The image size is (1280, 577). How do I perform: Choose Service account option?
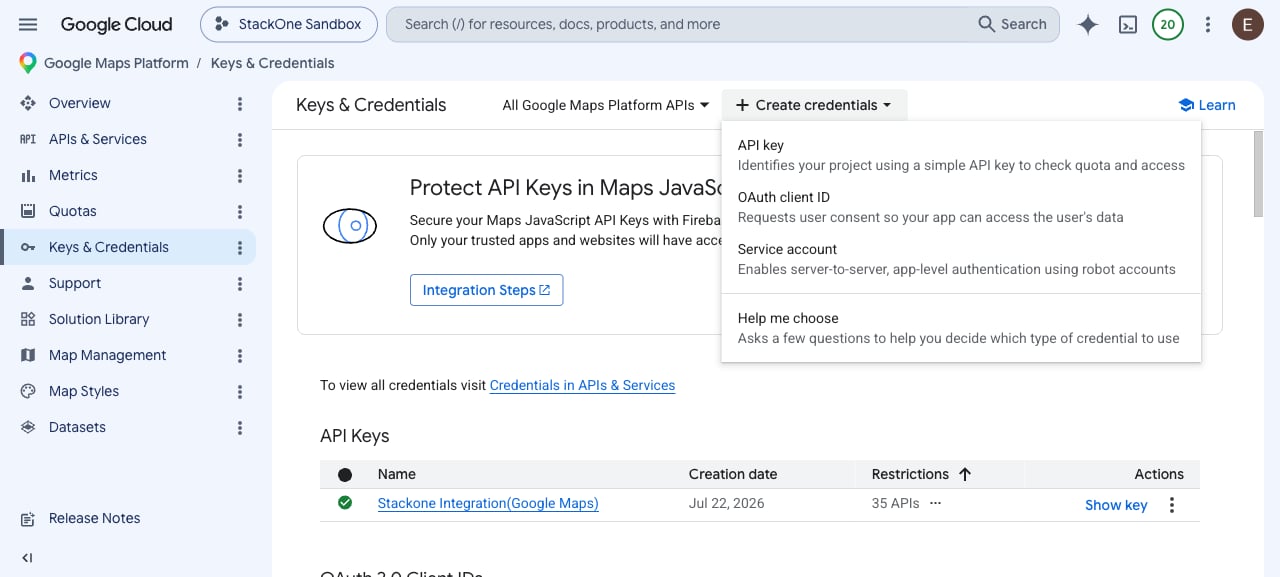[960, 259]
